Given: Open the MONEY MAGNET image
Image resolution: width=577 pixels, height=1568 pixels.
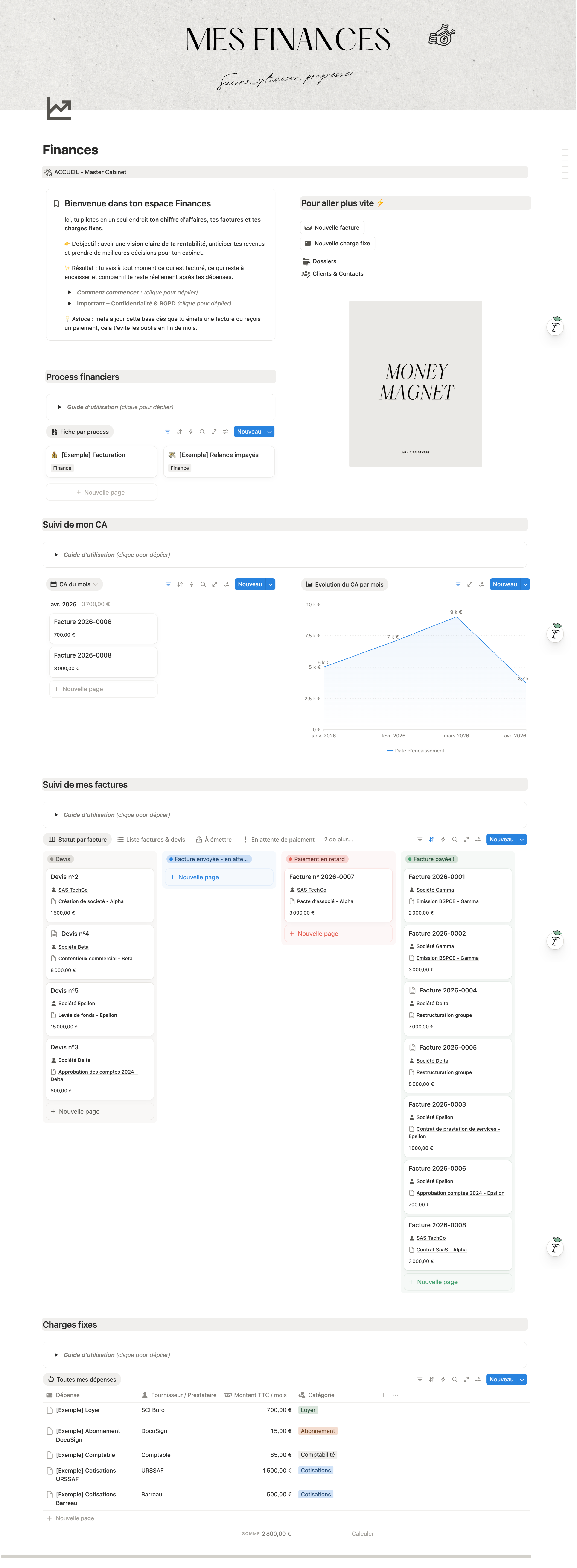Looking at the screenshot, I should (416, 384).
